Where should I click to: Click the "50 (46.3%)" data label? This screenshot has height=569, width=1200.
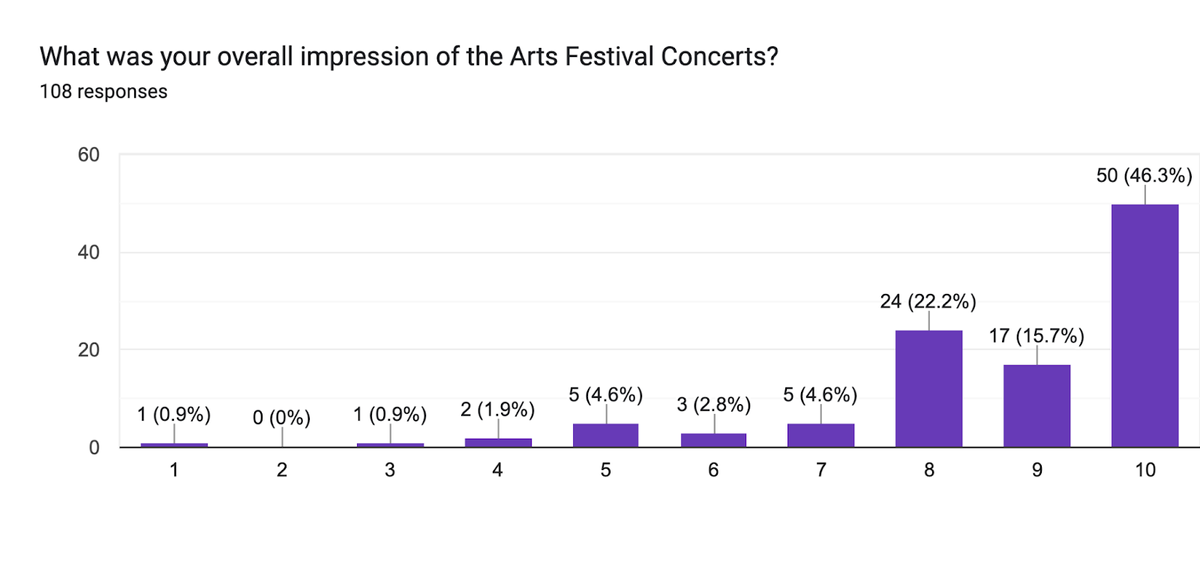(1144, 176)
